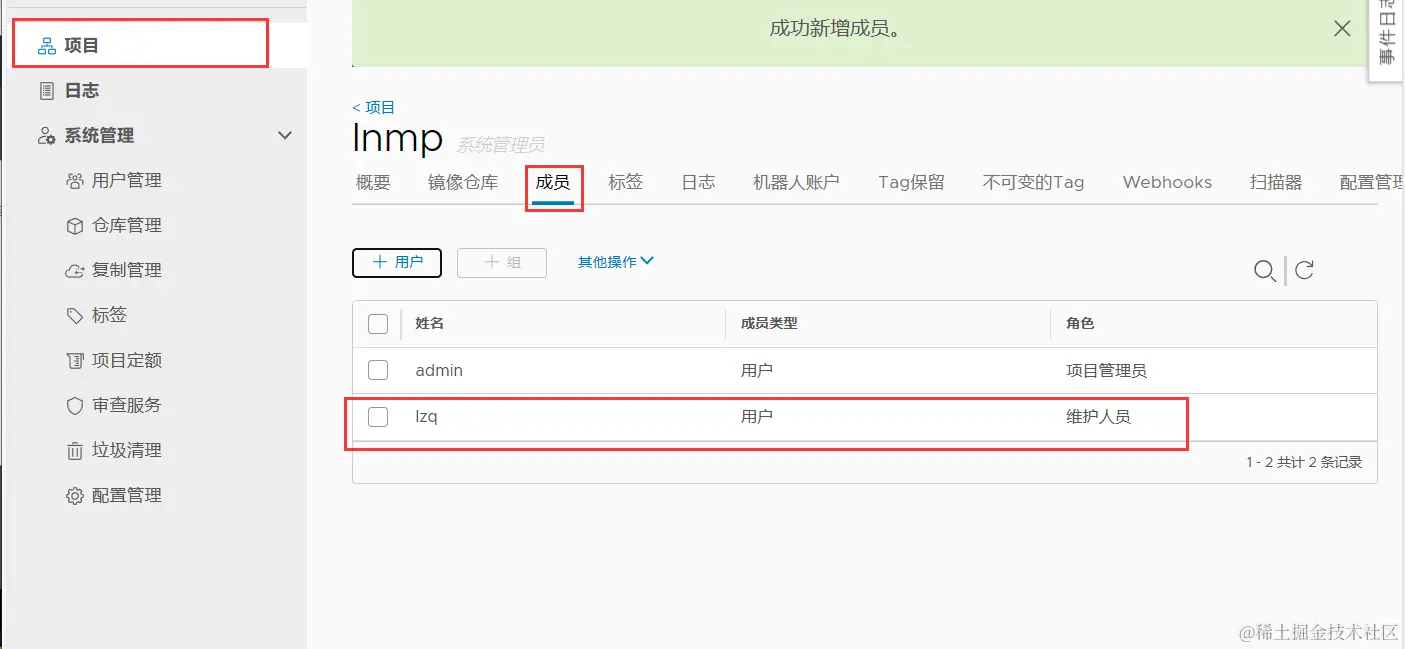Click the 垃圾清理 trash icon
Viewport: 1405px width, 649px height.
point(75,451)
